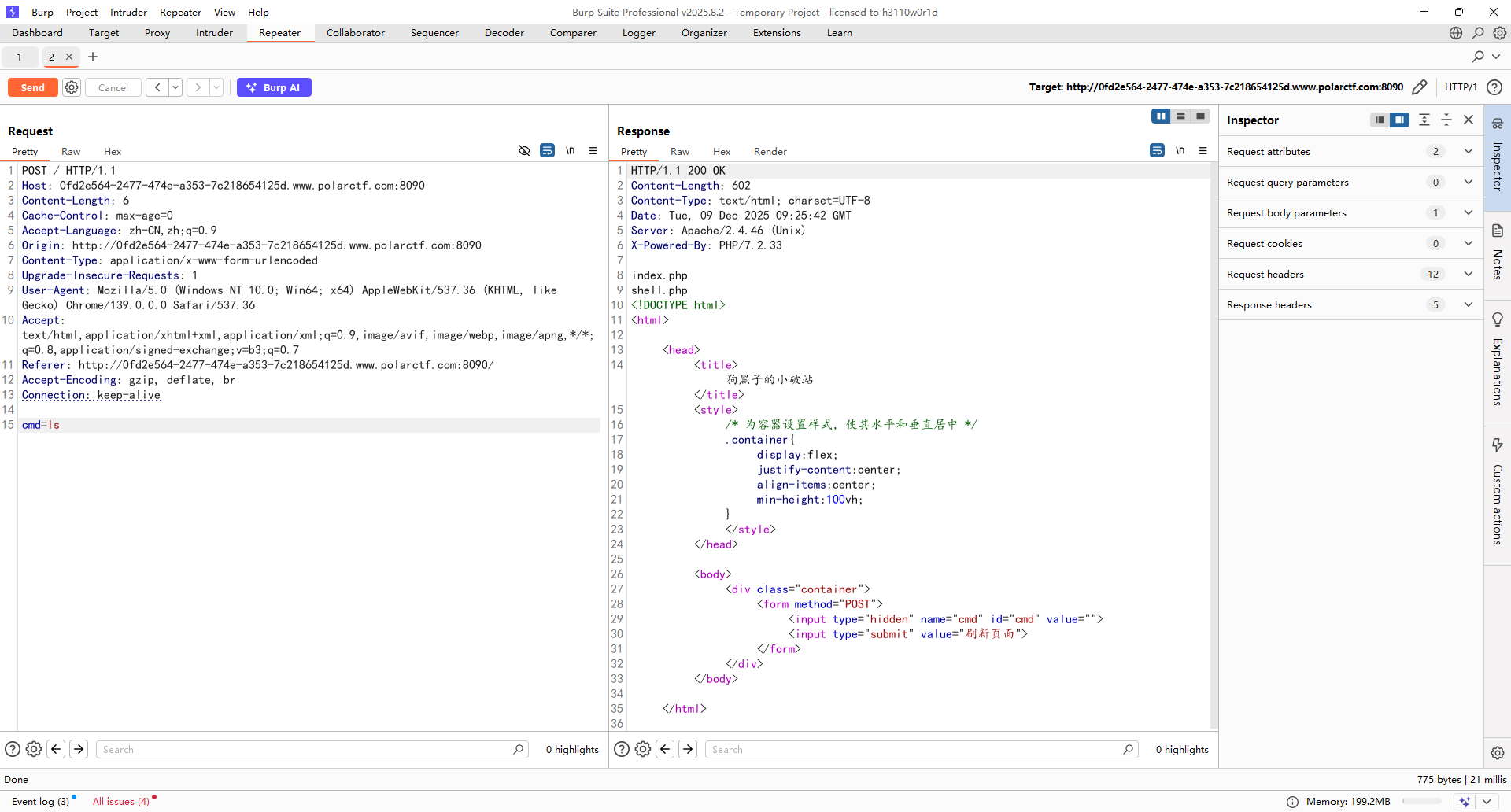1511x812 pixels.
Task: Click the request search settings gear
Action: pos(34,749)
